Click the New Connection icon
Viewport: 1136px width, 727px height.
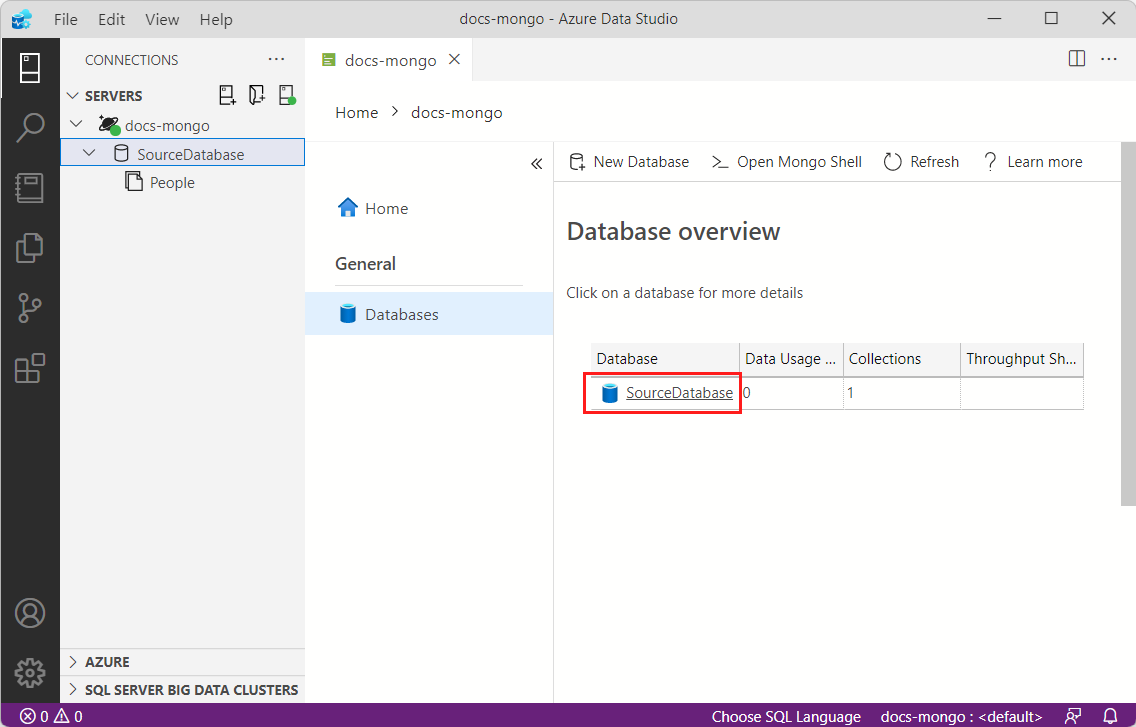(227, 96)
